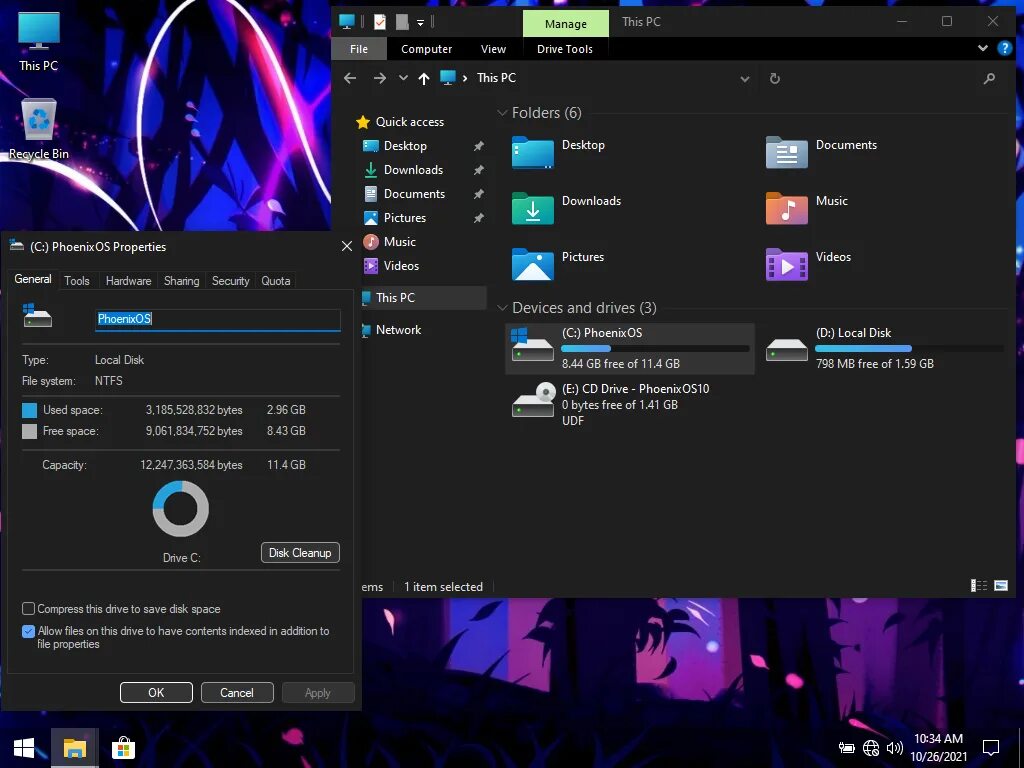Go forward in File Explorer
The image size is (1024, 768).
379,78
